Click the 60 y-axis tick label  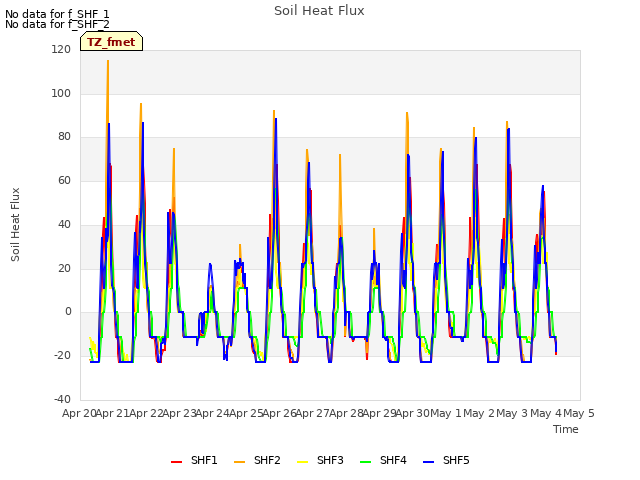coord(64,180)
